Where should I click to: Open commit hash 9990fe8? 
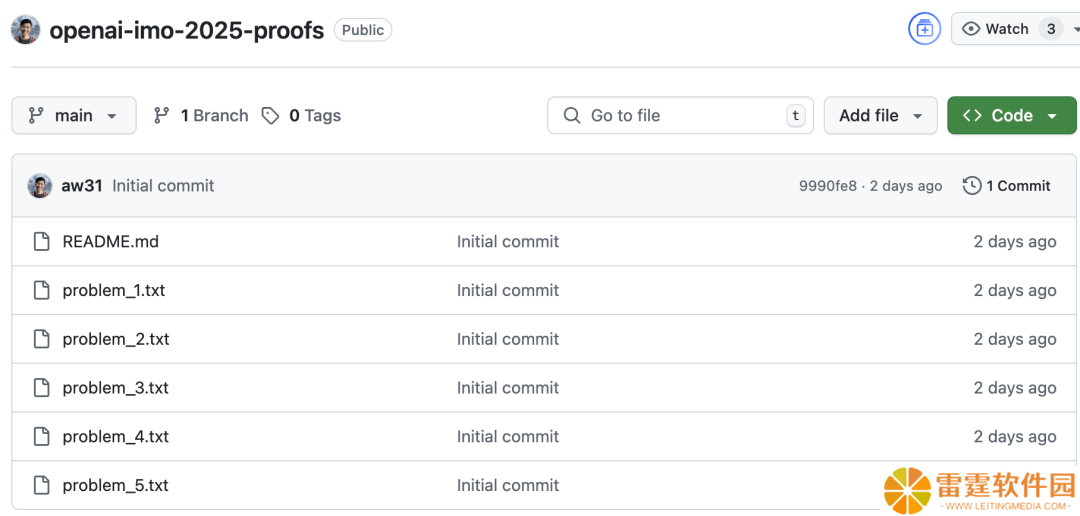click(x=828, y=186)
